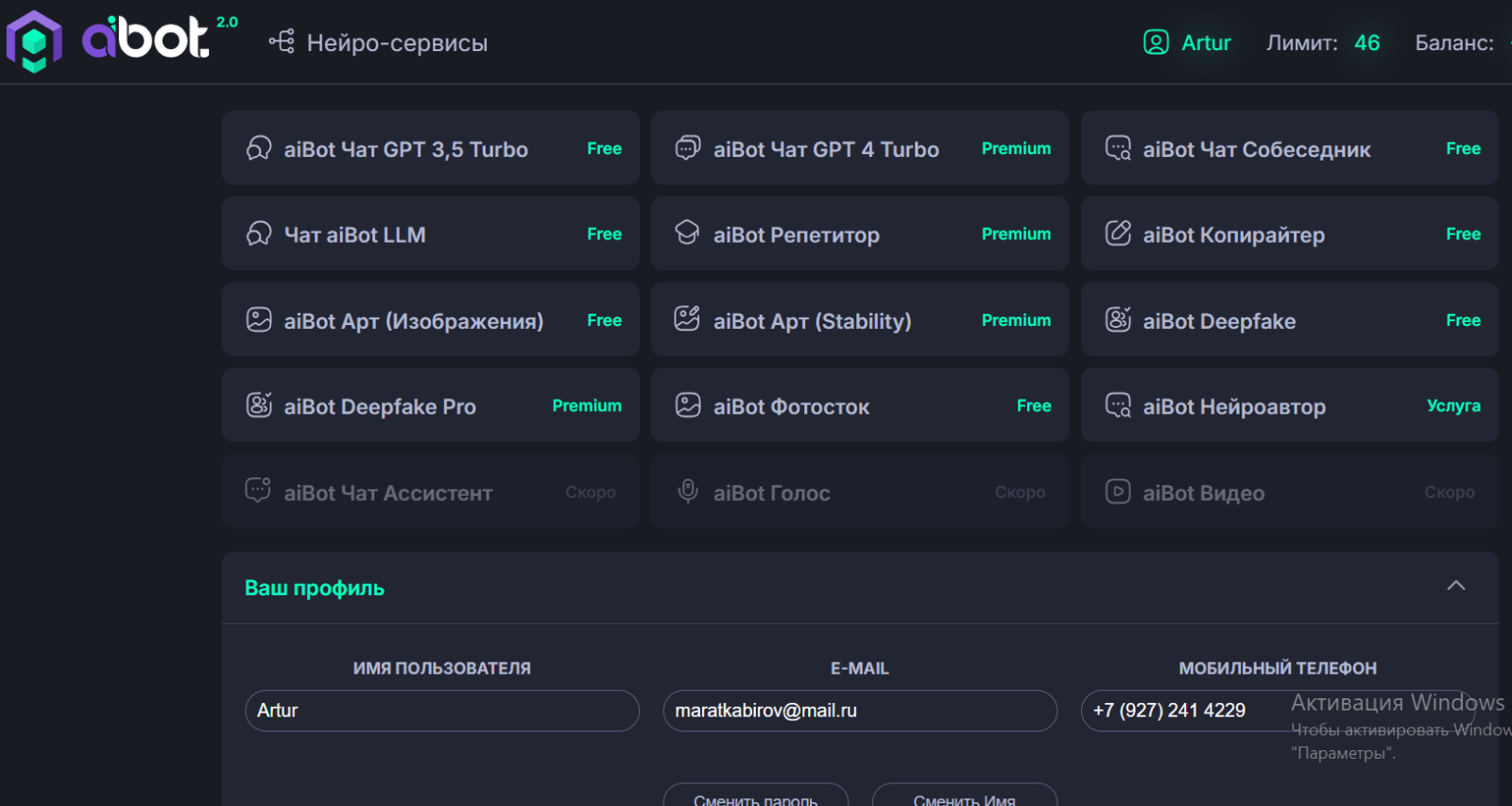Open Чат aiBot LLM service
This screenshot has width=1512, height=806.
pos(431,233)
